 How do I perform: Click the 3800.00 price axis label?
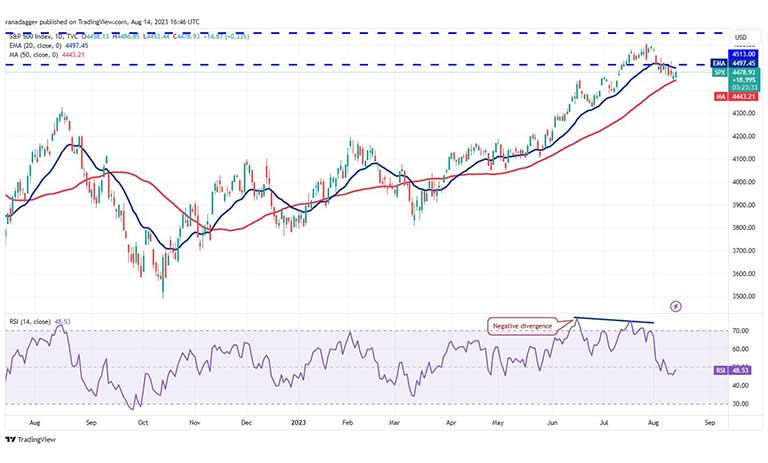[x=744, y=228]
